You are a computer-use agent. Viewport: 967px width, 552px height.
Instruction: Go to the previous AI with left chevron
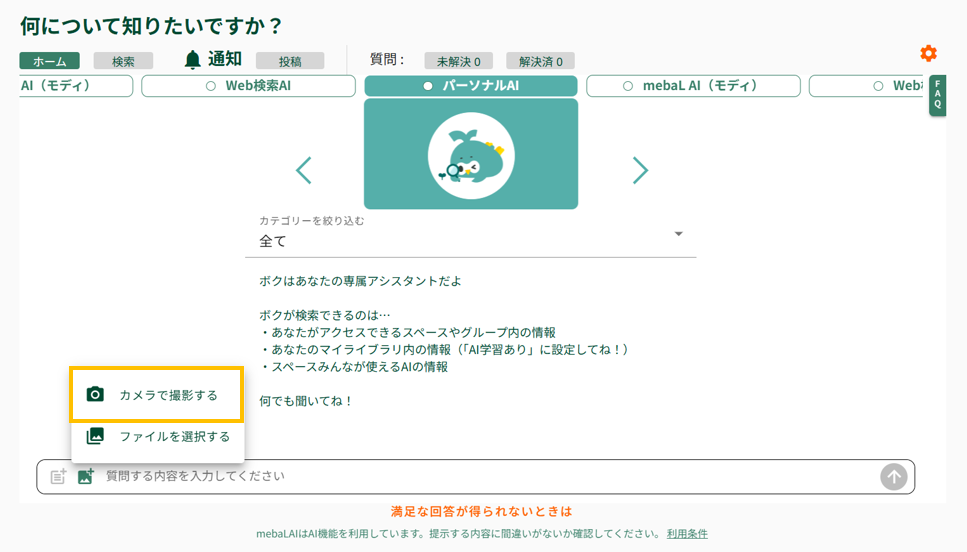tap(304, 171)
